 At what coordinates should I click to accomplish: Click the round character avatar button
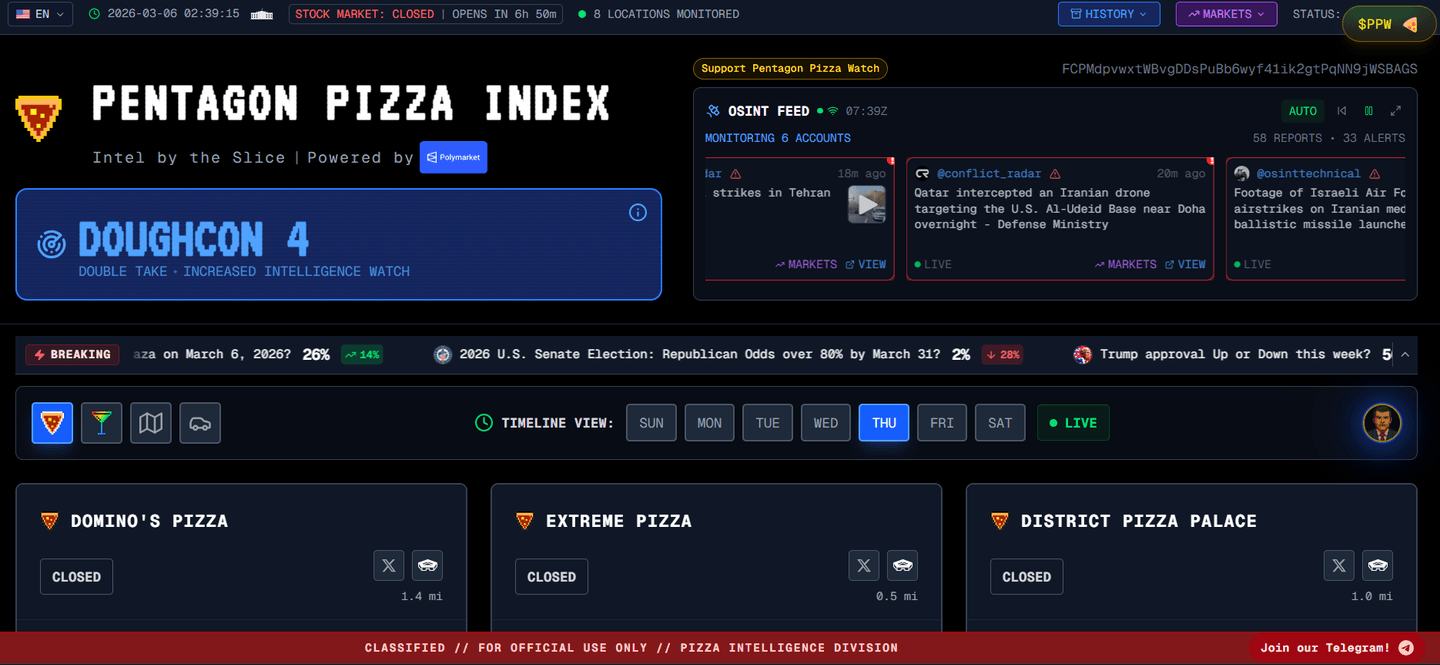(x=1383, y=423)
